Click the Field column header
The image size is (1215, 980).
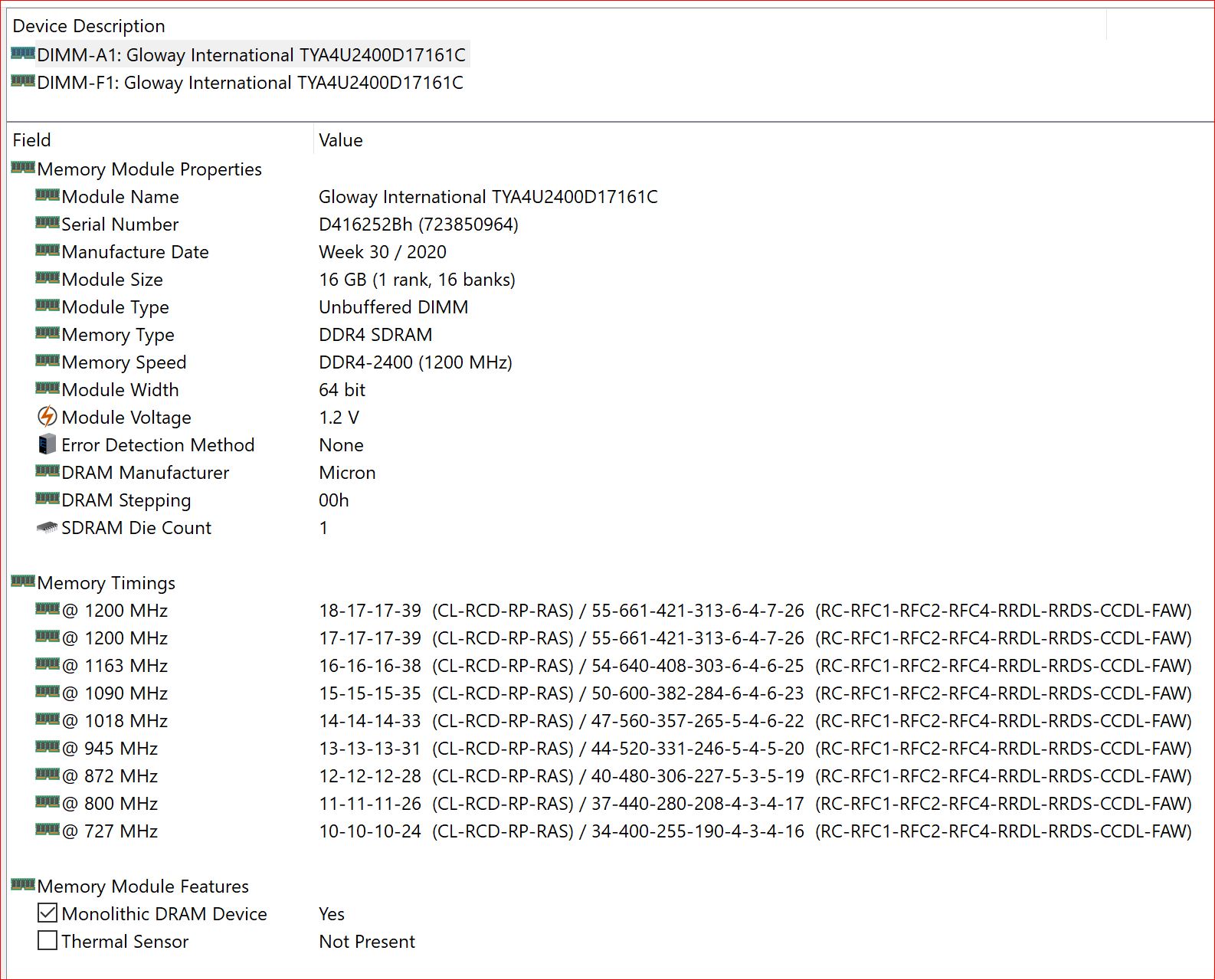tap(160, 140)
